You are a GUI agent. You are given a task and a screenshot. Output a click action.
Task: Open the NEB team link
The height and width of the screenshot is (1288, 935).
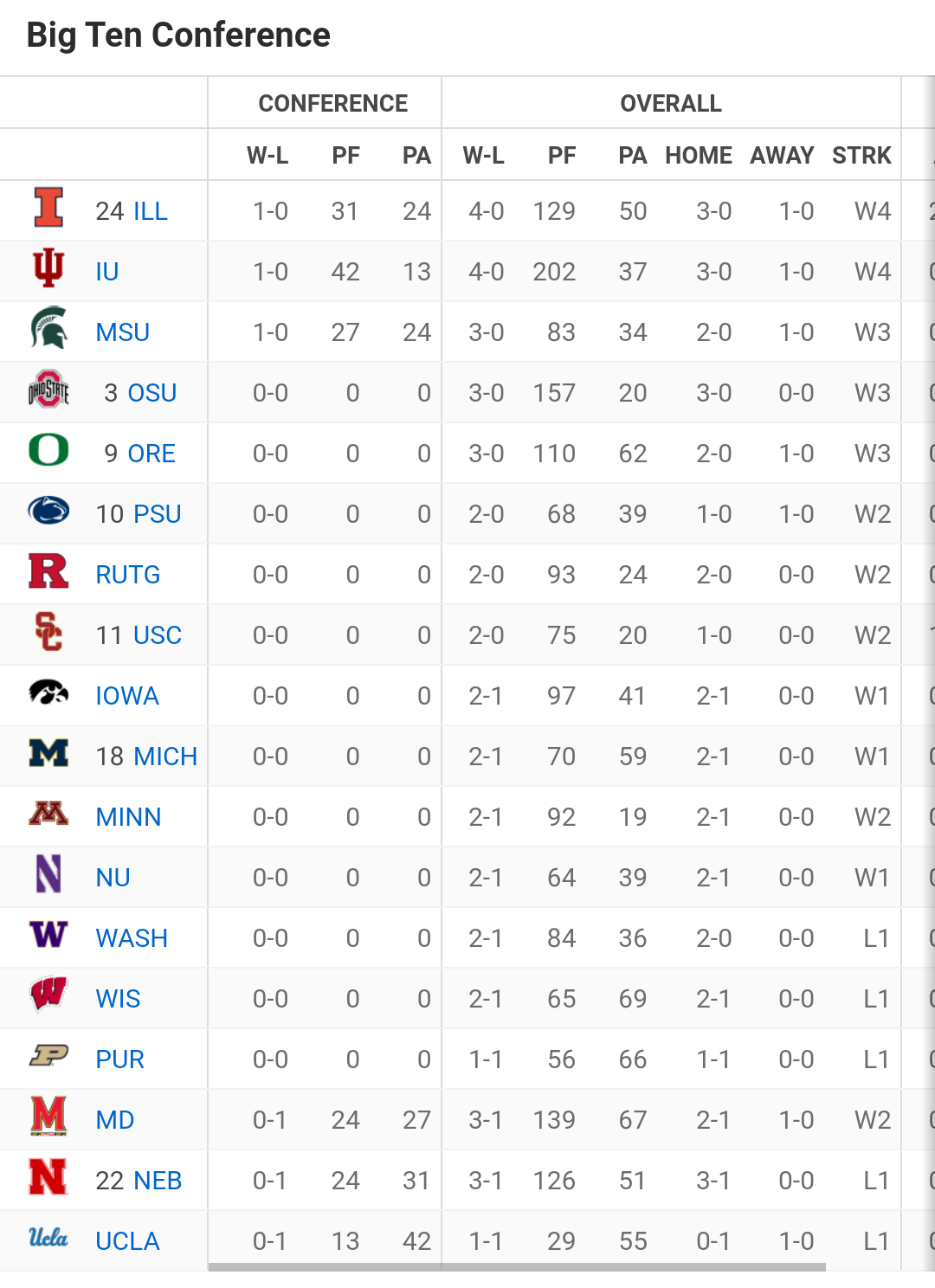[x=158, y=1181]
